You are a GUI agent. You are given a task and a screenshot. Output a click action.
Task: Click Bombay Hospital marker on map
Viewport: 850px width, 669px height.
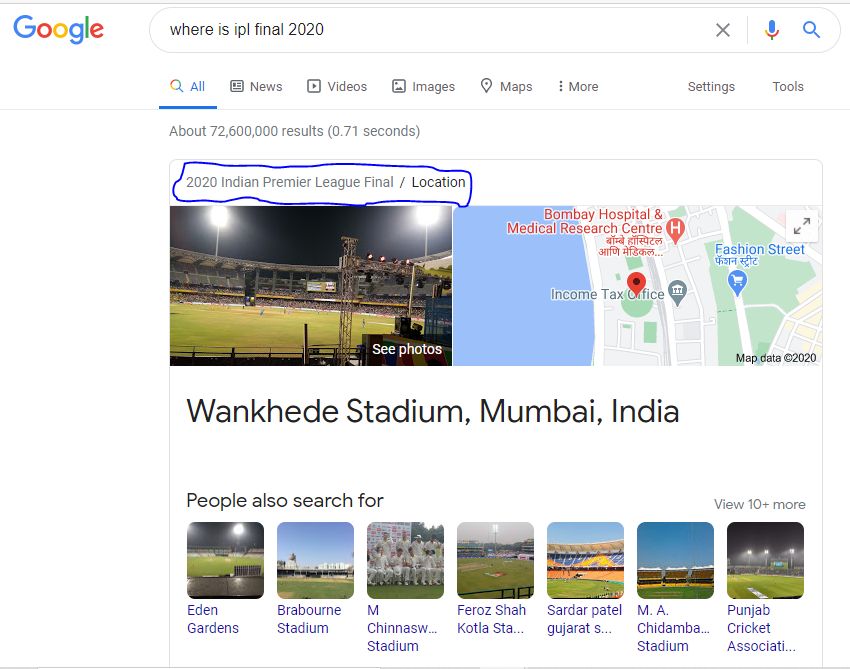(x=675, y=229)
